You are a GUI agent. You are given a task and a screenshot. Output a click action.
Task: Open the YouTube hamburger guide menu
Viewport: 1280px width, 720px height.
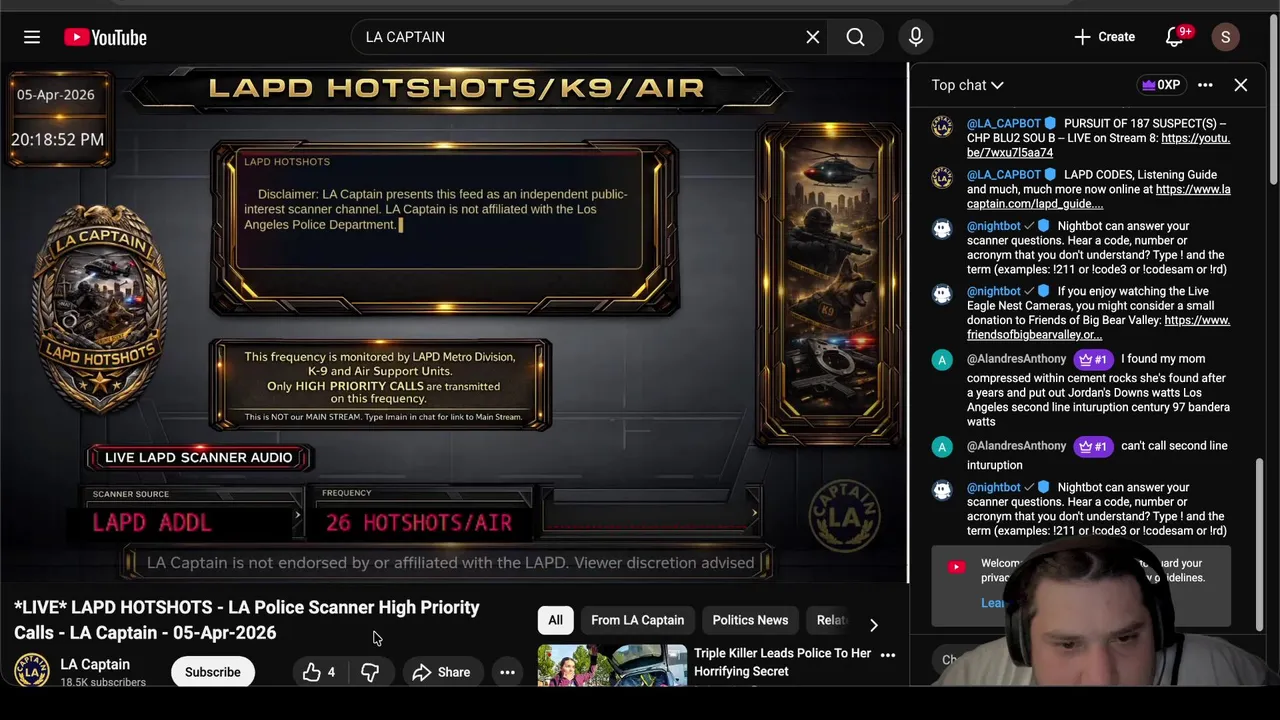32,37
